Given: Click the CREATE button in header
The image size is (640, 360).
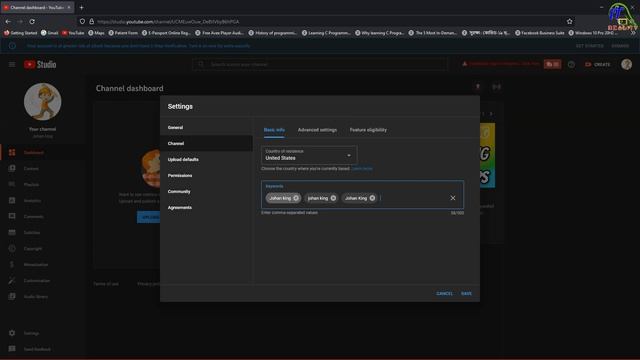Looking at the screenshot, I should pyautogui.click(x=598, y=64).
